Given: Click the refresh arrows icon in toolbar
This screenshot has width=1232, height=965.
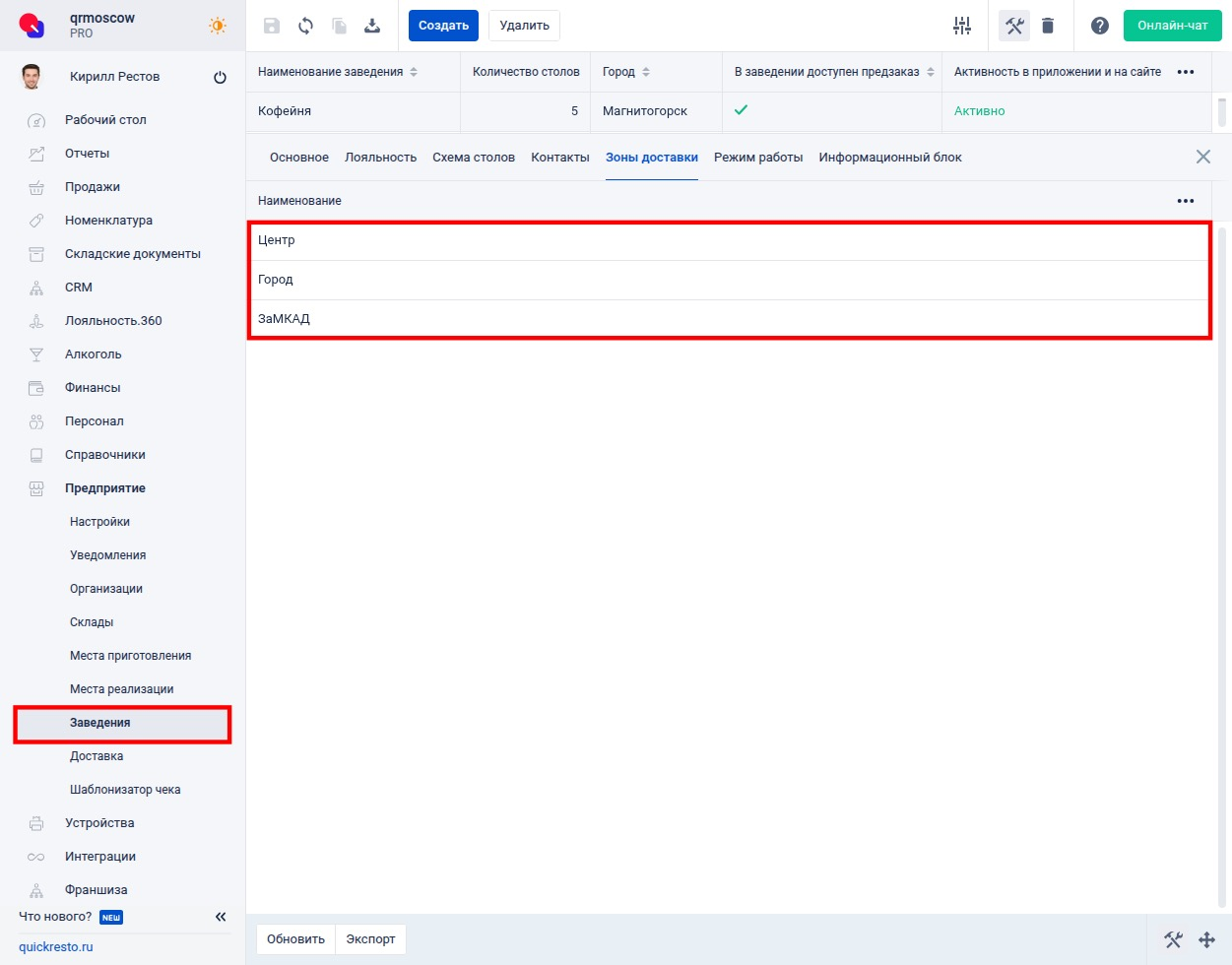Looking at the screenshot, I should tap(305, 26).
